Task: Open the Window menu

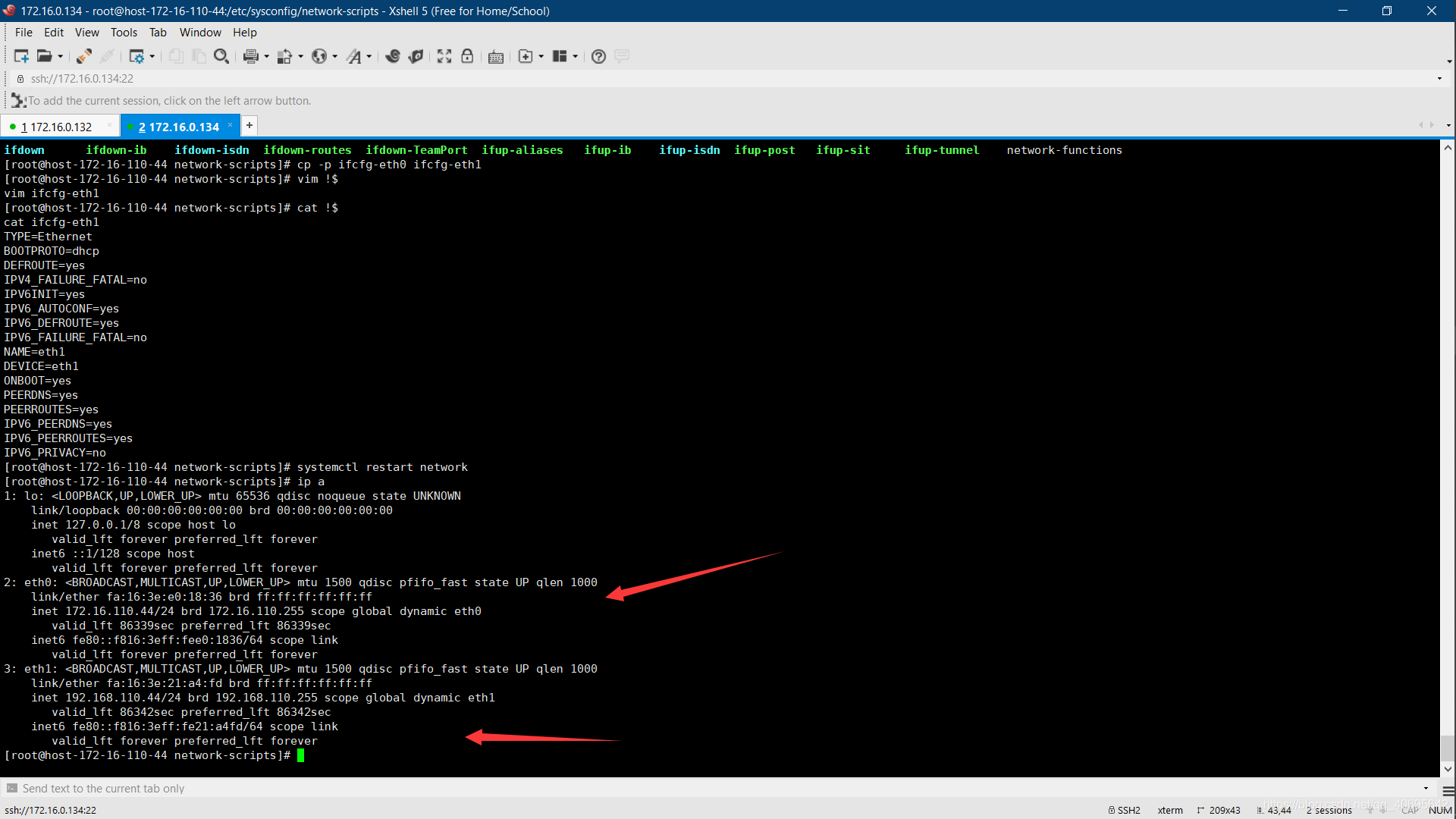Action: (200, 33)
